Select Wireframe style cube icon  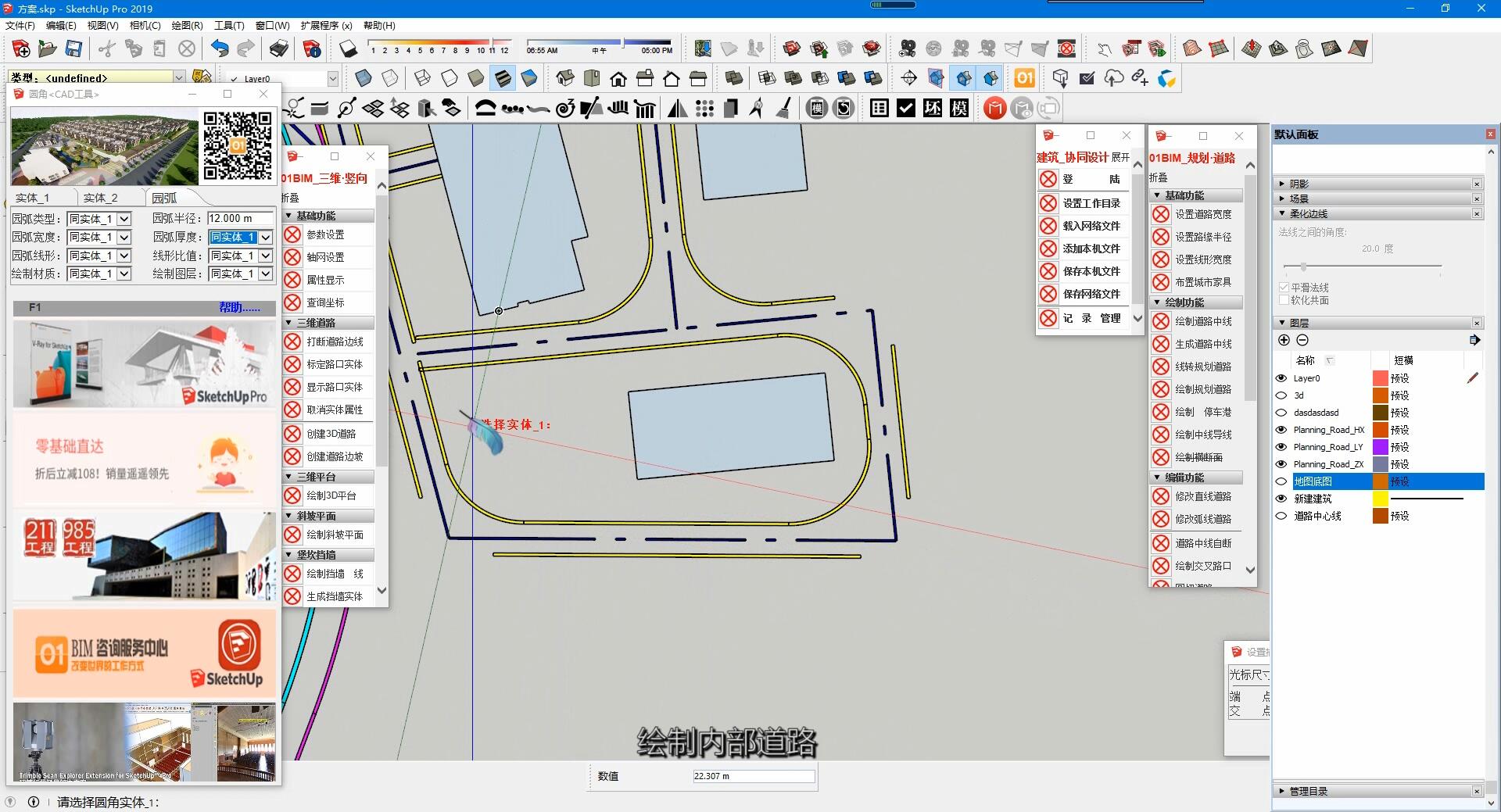click(422, 78)
